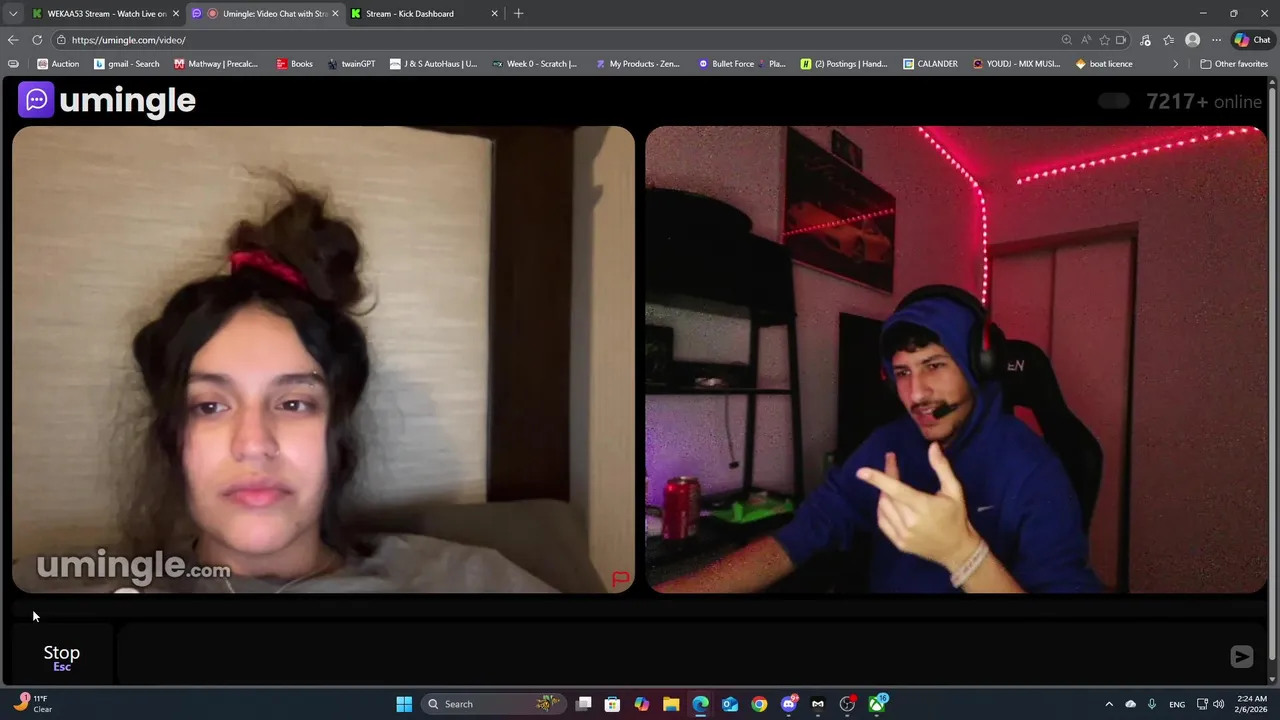Open the browser profile avatar
Viewport: 1280px width, 720px height.
pyautogui.click(x=1192, y=40)
